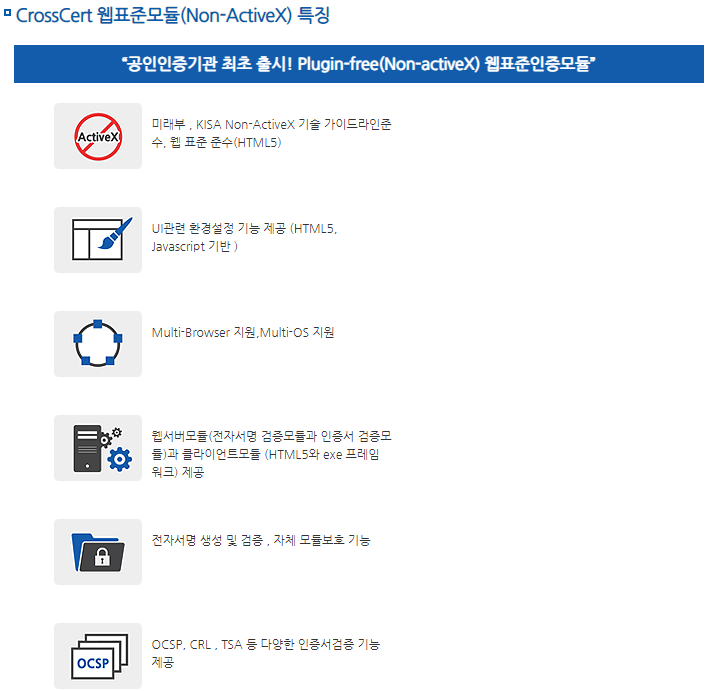Viewport: 712px width, 691px height.
Task: Select the stacked OCSP documents icon
Action: pyautogui.click(x=99, y=656)
